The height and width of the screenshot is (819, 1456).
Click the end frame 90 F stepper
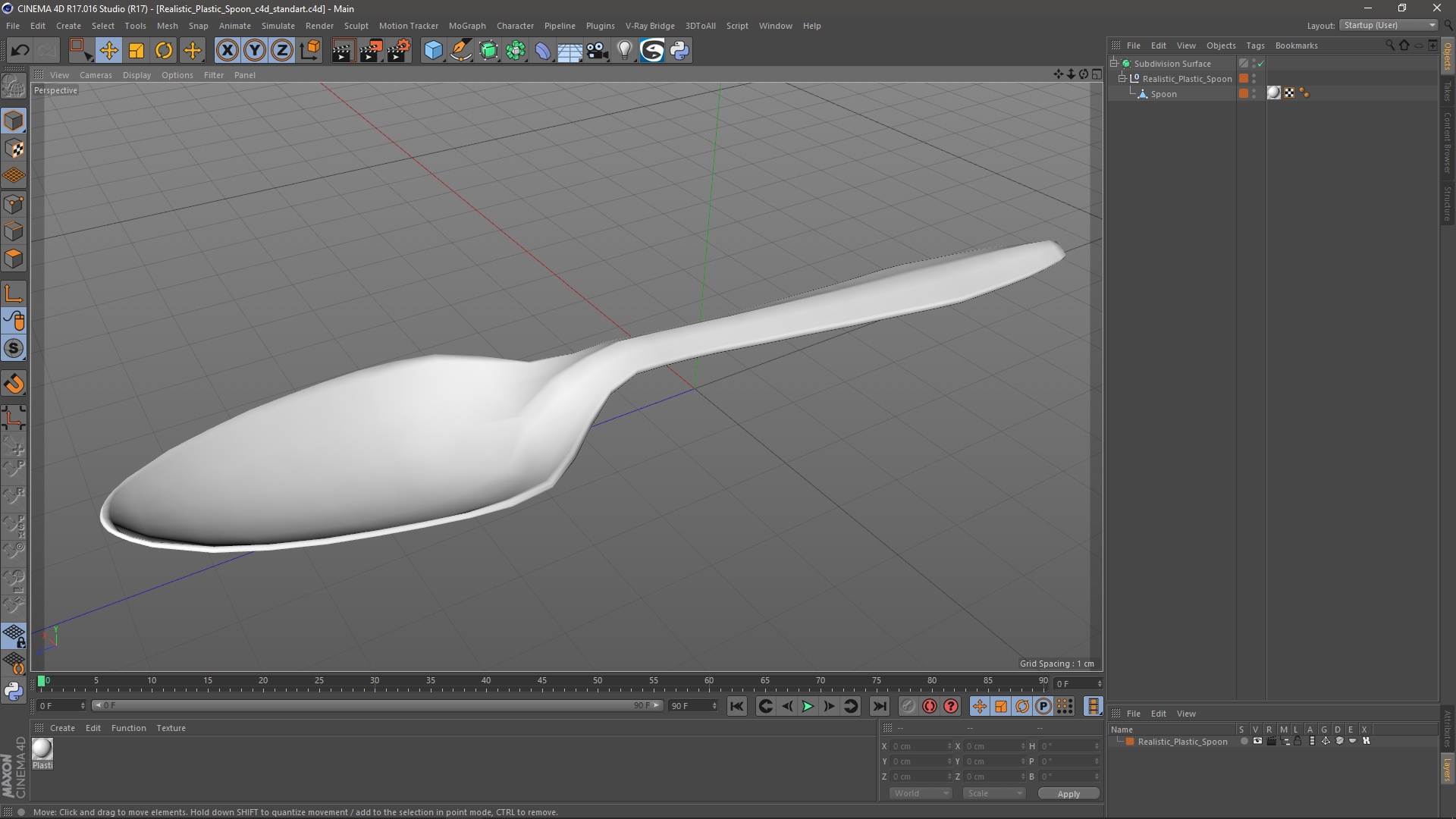[x=714, y=706]
